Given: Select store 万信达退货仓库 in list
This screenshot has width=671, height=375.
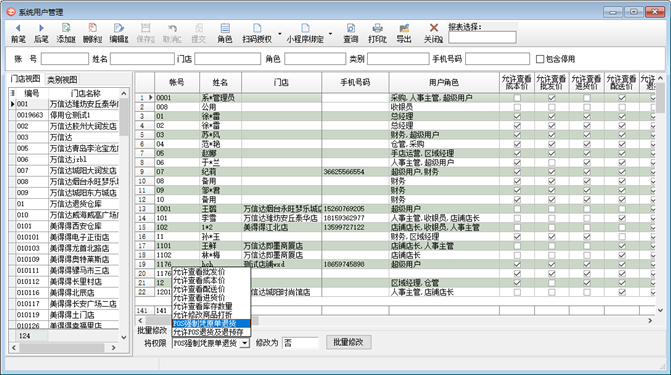Looking at the screenshot, I should pos(68,204).
